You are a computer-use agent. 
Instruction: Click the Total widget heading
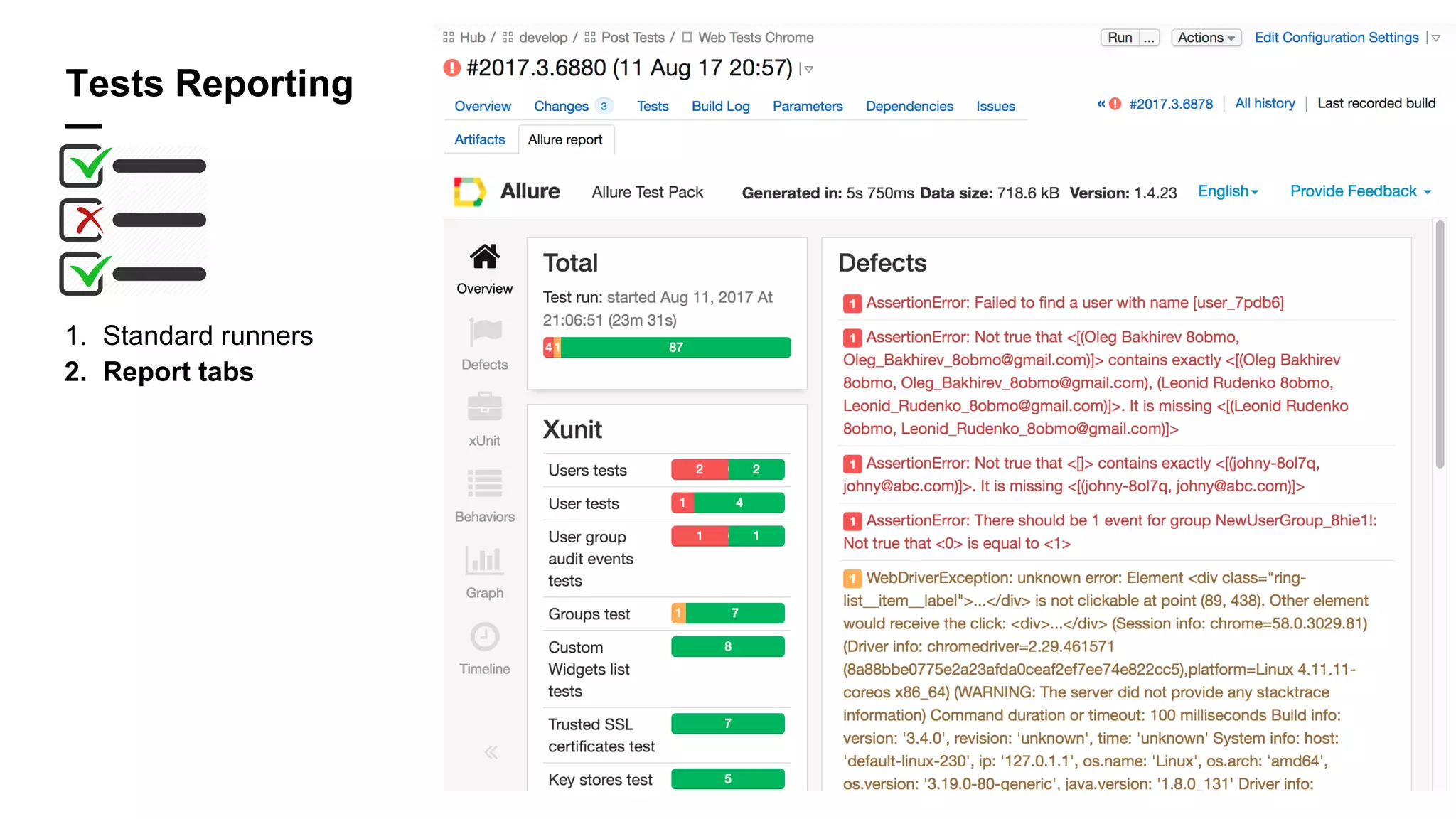click(x=570, y=263)
